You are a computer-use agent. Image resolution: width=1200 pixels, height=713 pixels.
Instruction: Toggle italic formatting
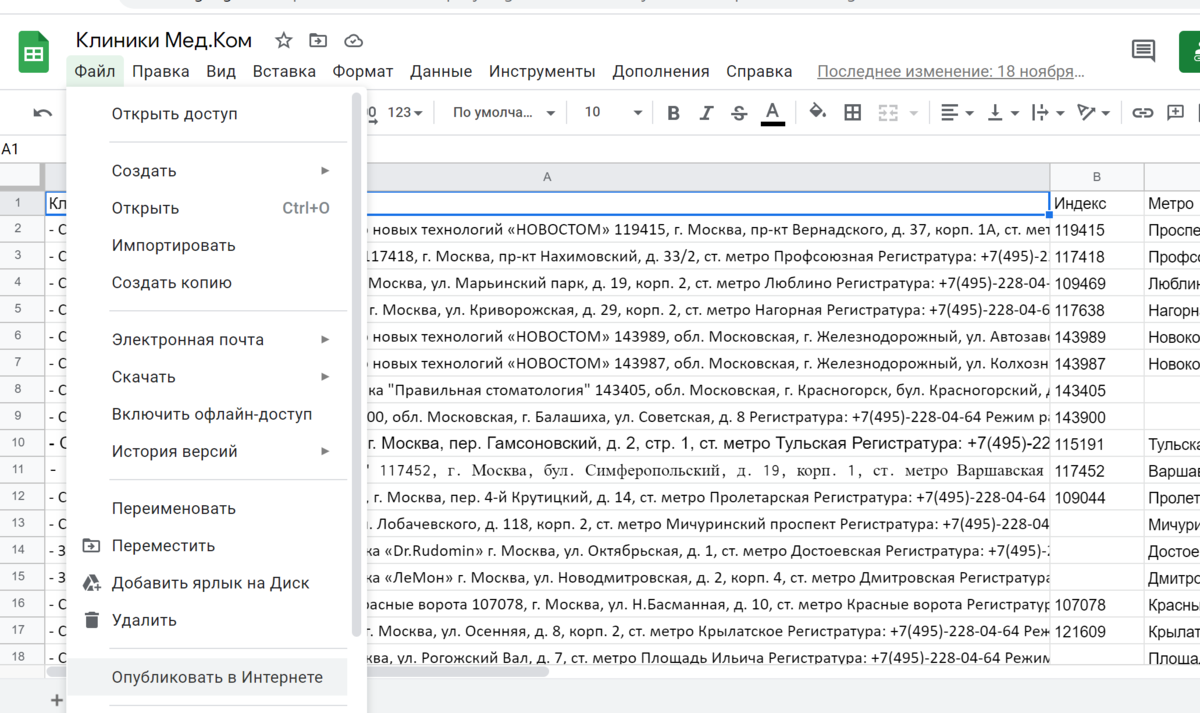coord(706,113)
